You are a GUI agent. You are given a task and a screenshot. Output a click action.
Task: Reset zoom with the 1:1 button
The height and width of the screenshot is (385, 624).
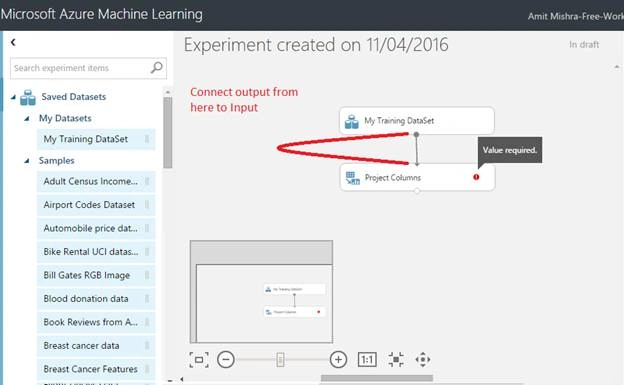tap(367, 360)
